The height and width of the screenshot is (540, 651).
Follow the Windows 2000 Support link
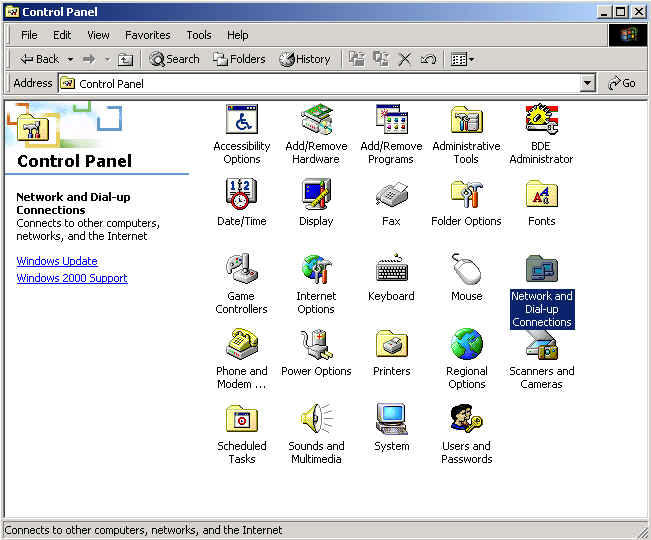pos(72,278)
